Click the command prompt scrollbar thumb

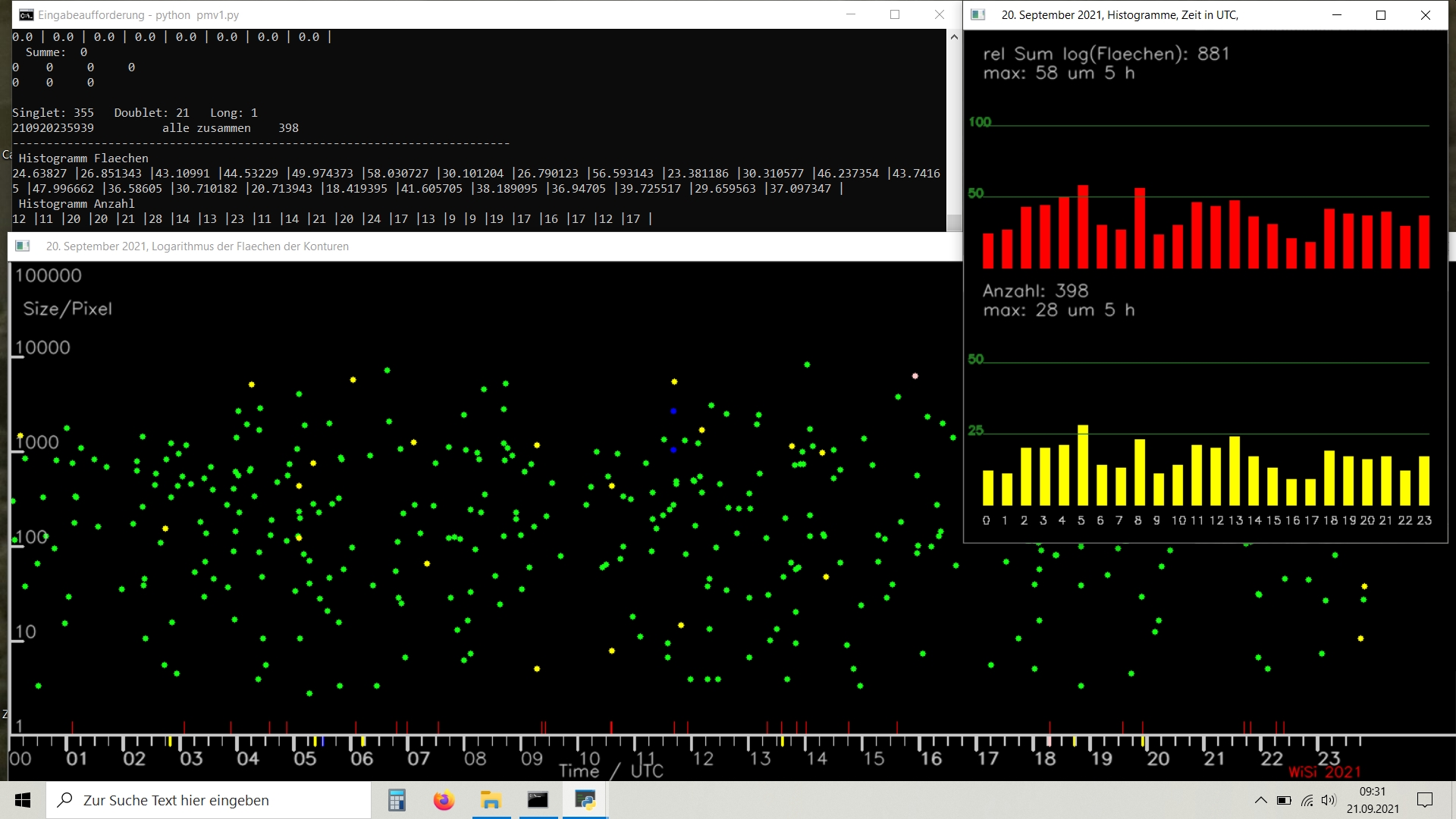click(x=954, y=222)
